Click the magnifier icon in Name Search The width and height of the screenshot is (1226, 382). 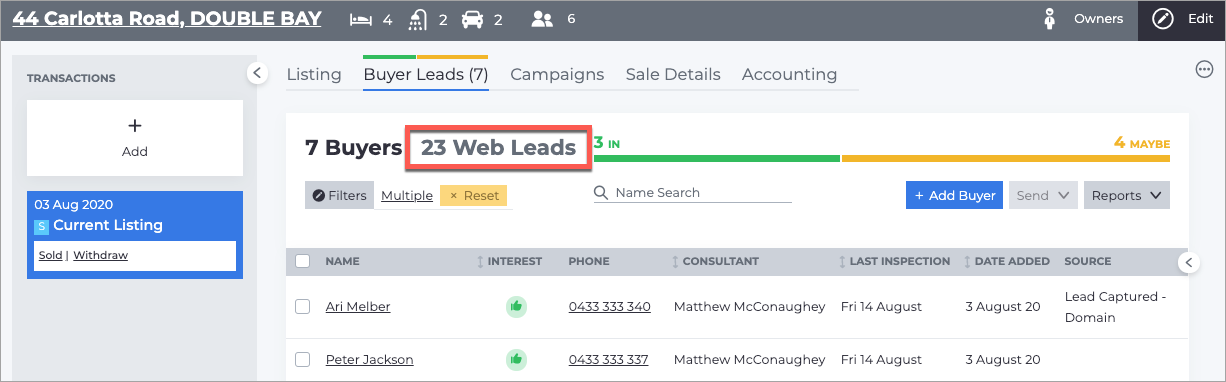click(601, 193)
